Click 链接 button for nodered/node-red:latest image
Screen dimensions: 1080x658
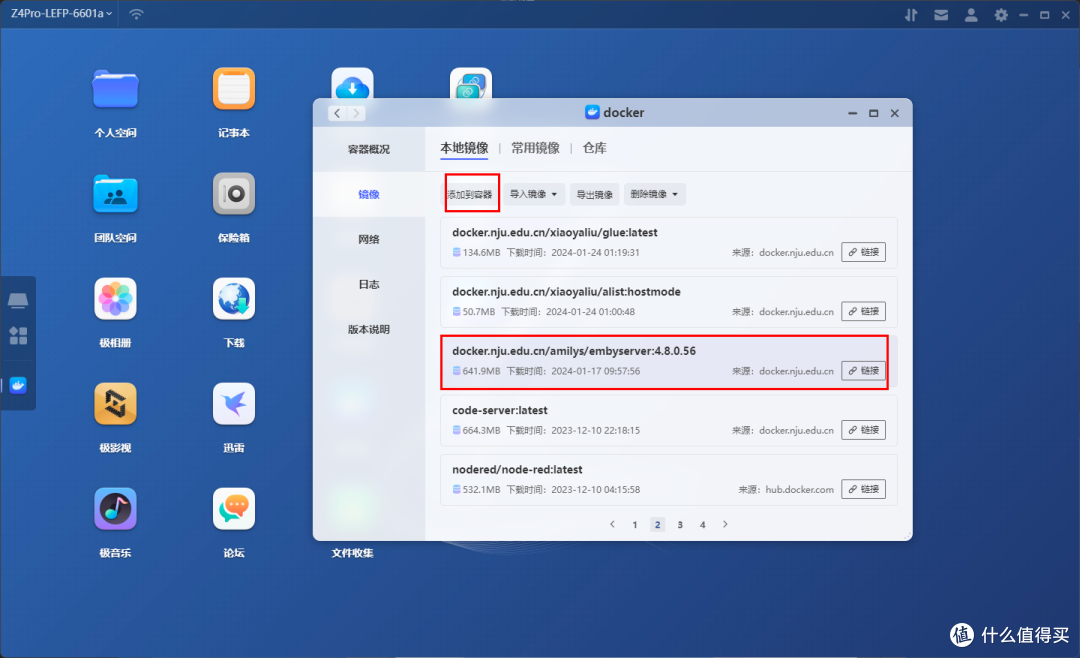[863, 489]
